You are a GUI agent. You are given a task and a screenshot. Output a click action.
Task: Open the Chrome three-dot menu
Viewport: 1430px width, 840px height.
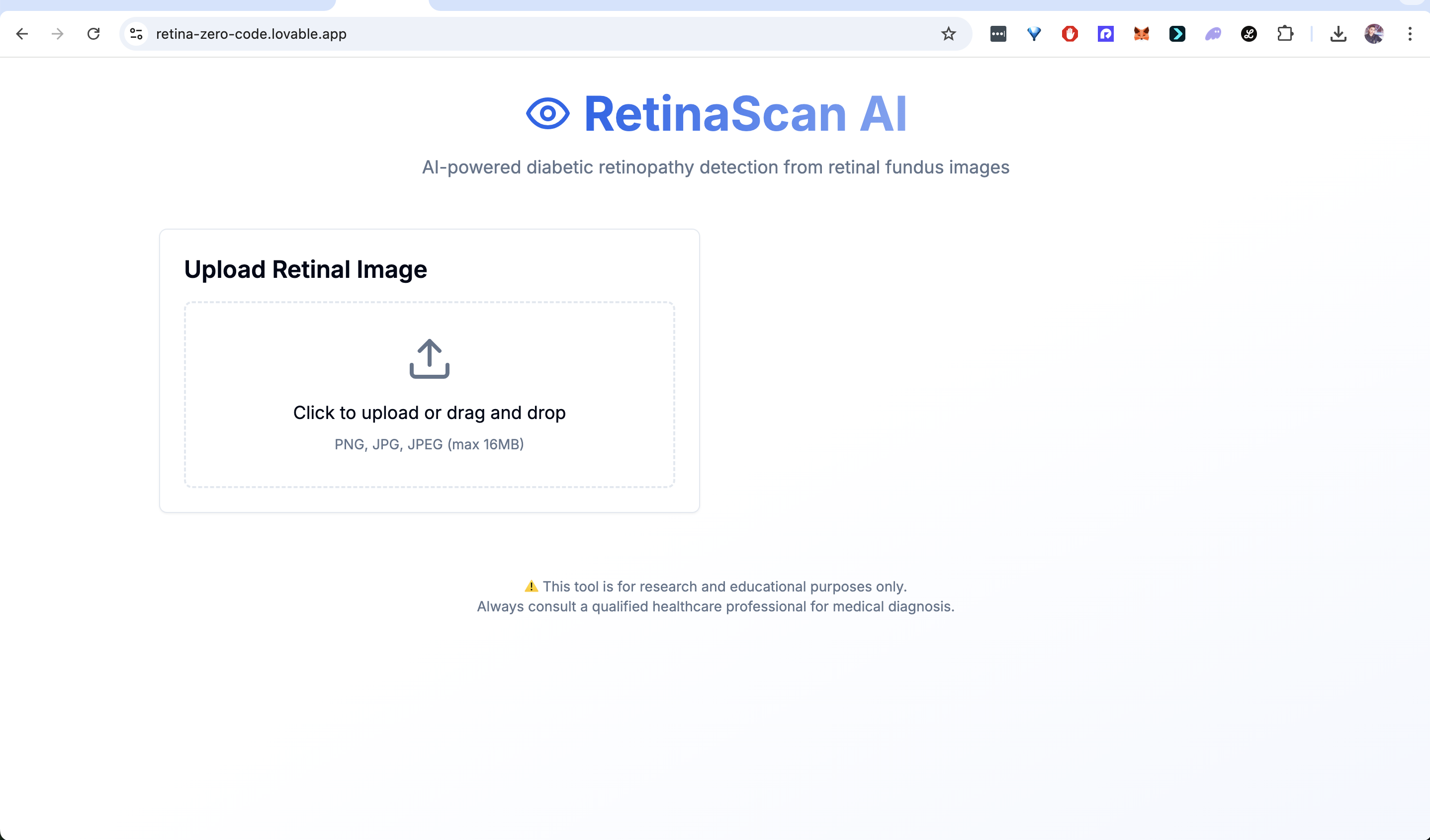1410,34
